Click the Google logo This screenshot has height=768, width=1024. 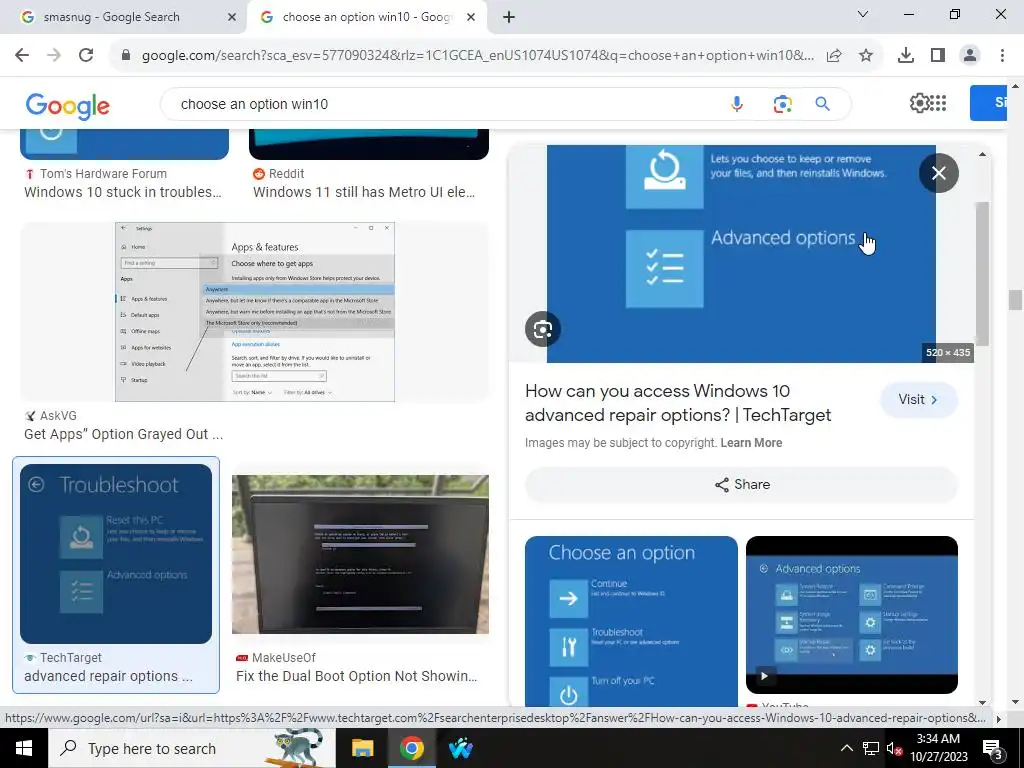tap(68, 106)
